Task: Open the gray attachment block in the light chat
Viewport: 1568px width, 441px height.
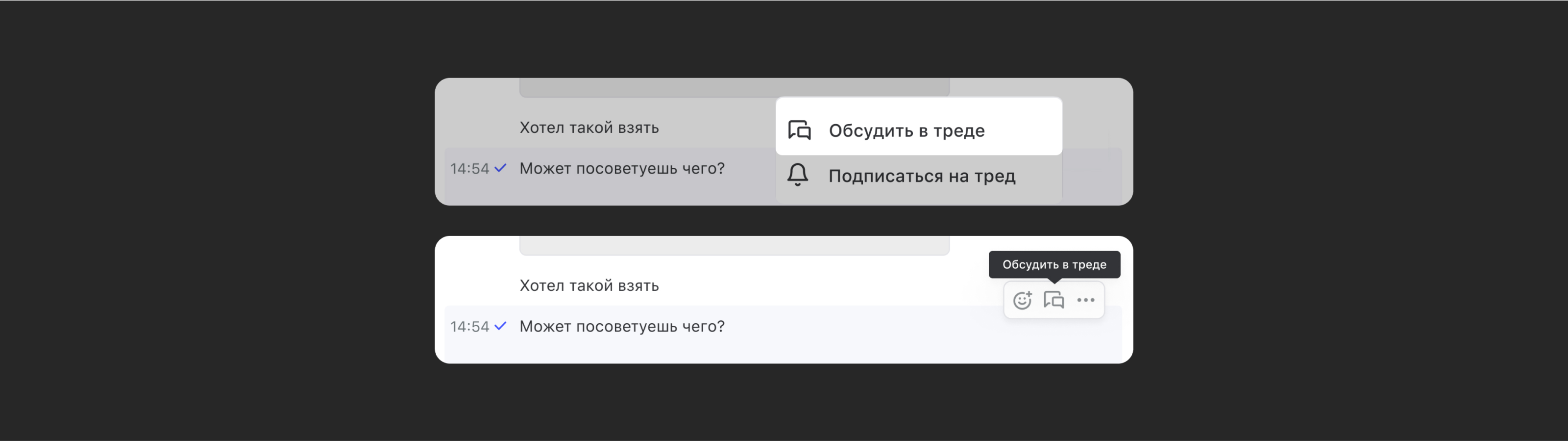Action: (734, 245)
